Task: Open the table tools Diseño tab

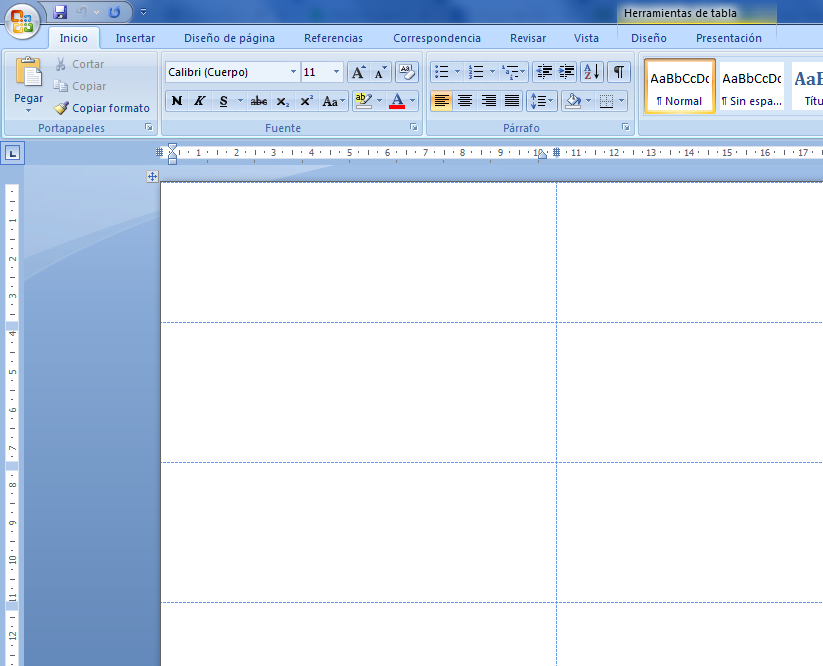Action: click(x=649, y=38)
